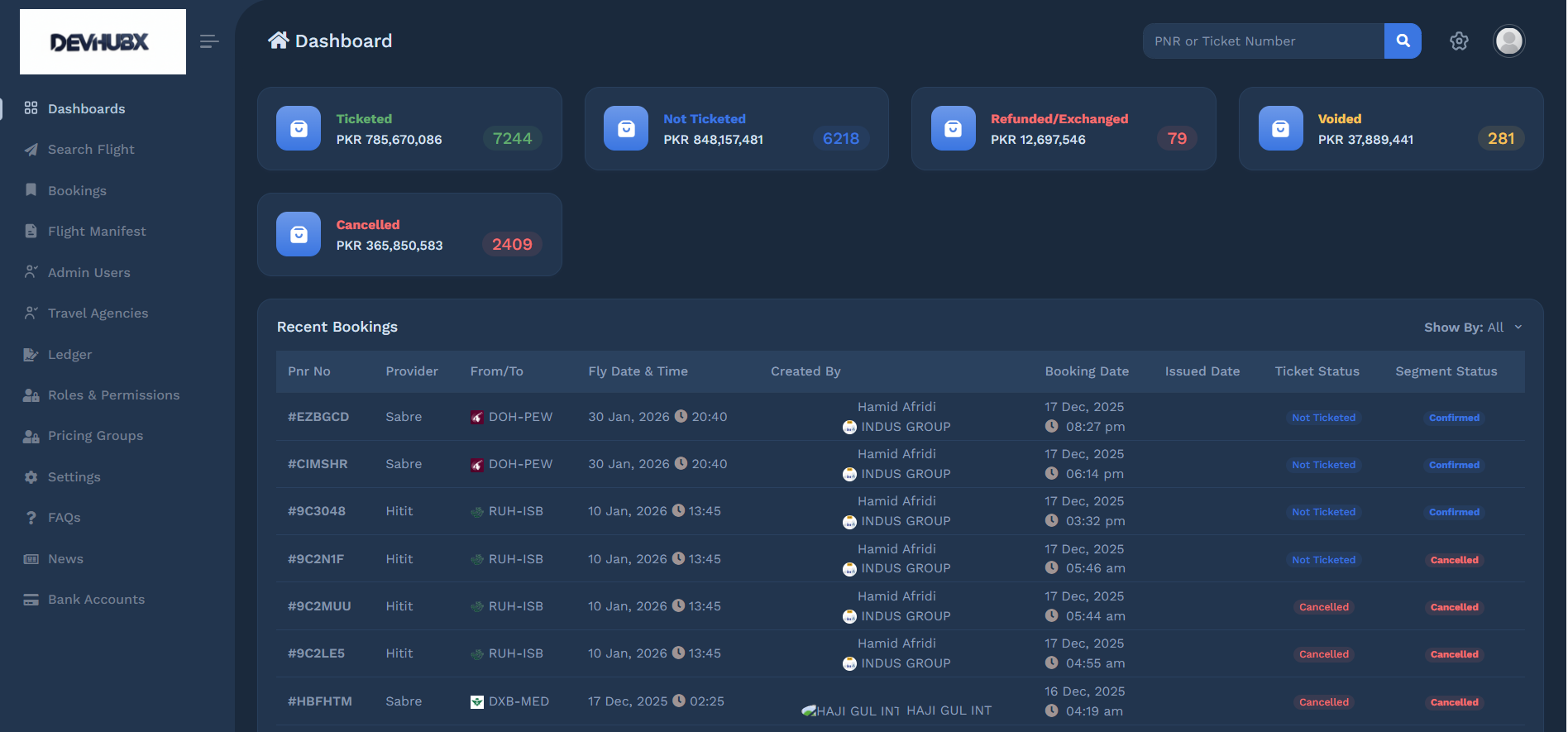Click the Refunded/Exchanged card bag icon
1568x732 pixels.
click(953, 129)
